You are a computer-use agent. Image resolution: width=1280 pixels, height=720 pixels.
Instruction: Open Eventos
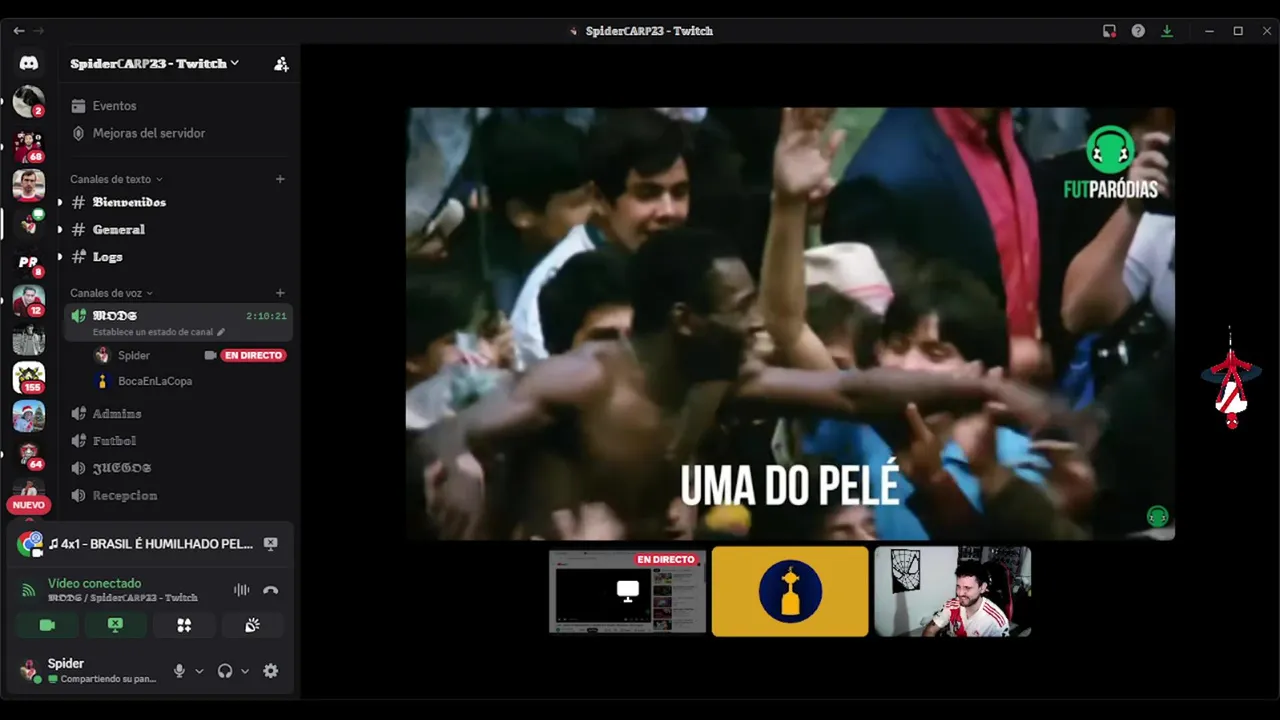point(114,106)
